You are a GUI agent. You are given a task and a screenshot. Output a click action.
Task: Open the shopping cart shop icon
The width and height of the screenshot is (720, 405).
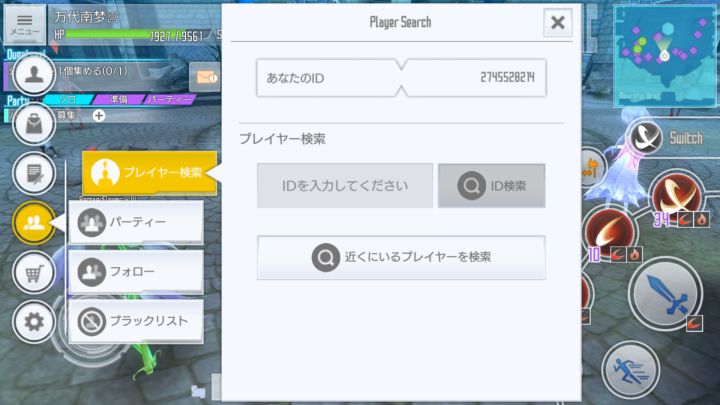pyautogui.click(x=34, y=272)
